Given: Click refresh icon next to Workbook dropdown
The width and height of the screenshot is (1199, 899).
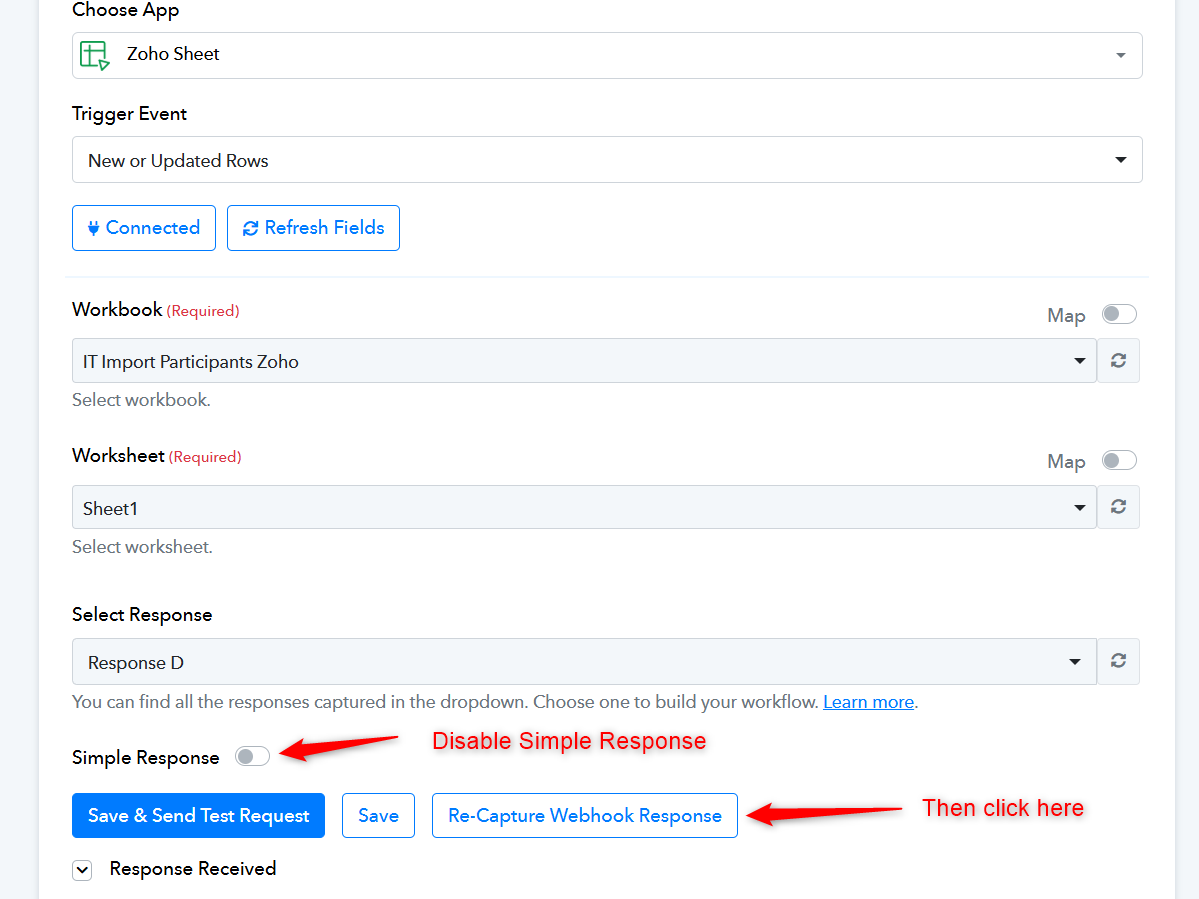Looking at the screenshot, I should tap(1118, 361).
